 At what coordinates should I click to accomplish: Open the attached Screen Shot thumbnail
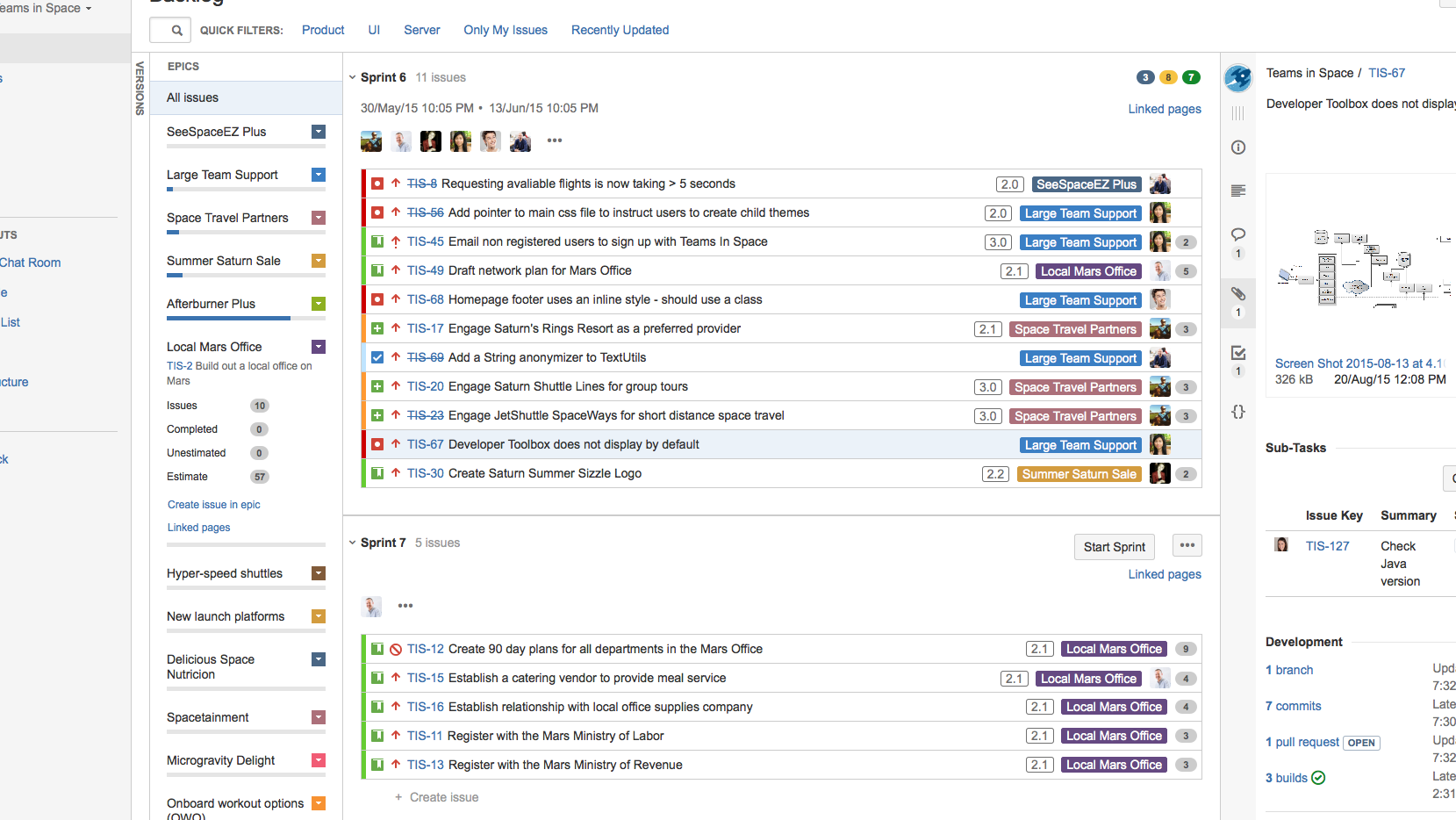coord(1361,263)
